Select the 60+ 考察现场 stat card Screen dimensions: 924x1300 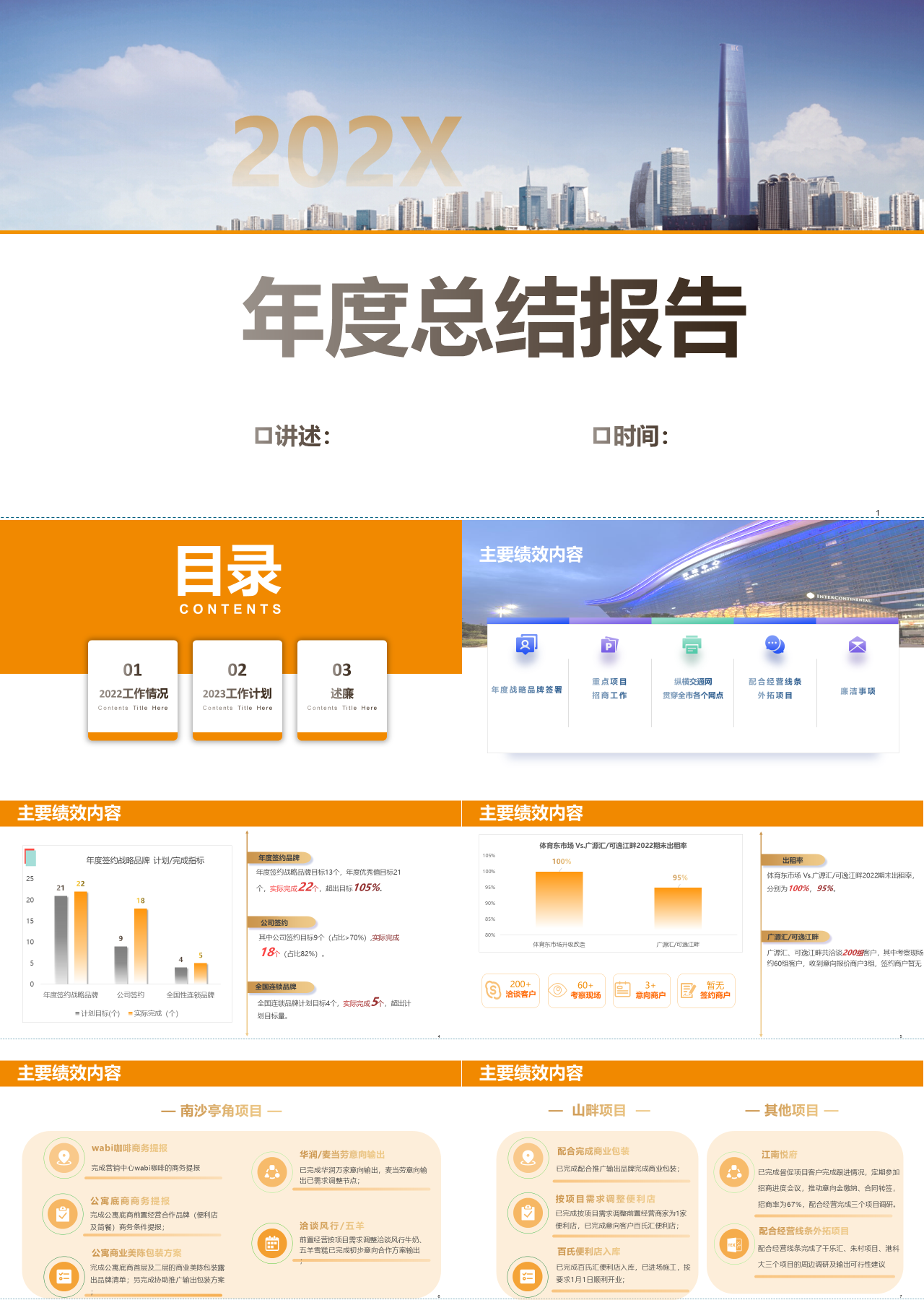(x=576, y=990)
